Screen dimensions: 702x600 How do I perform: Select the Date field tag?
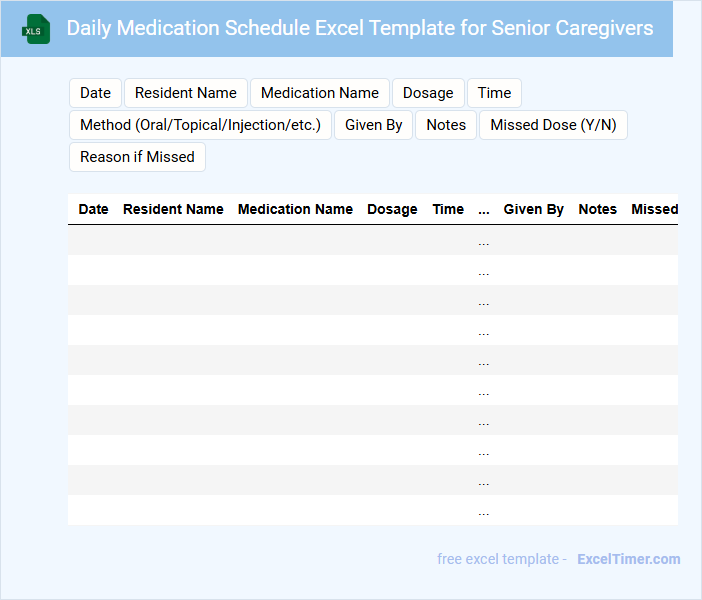point(95,93)
